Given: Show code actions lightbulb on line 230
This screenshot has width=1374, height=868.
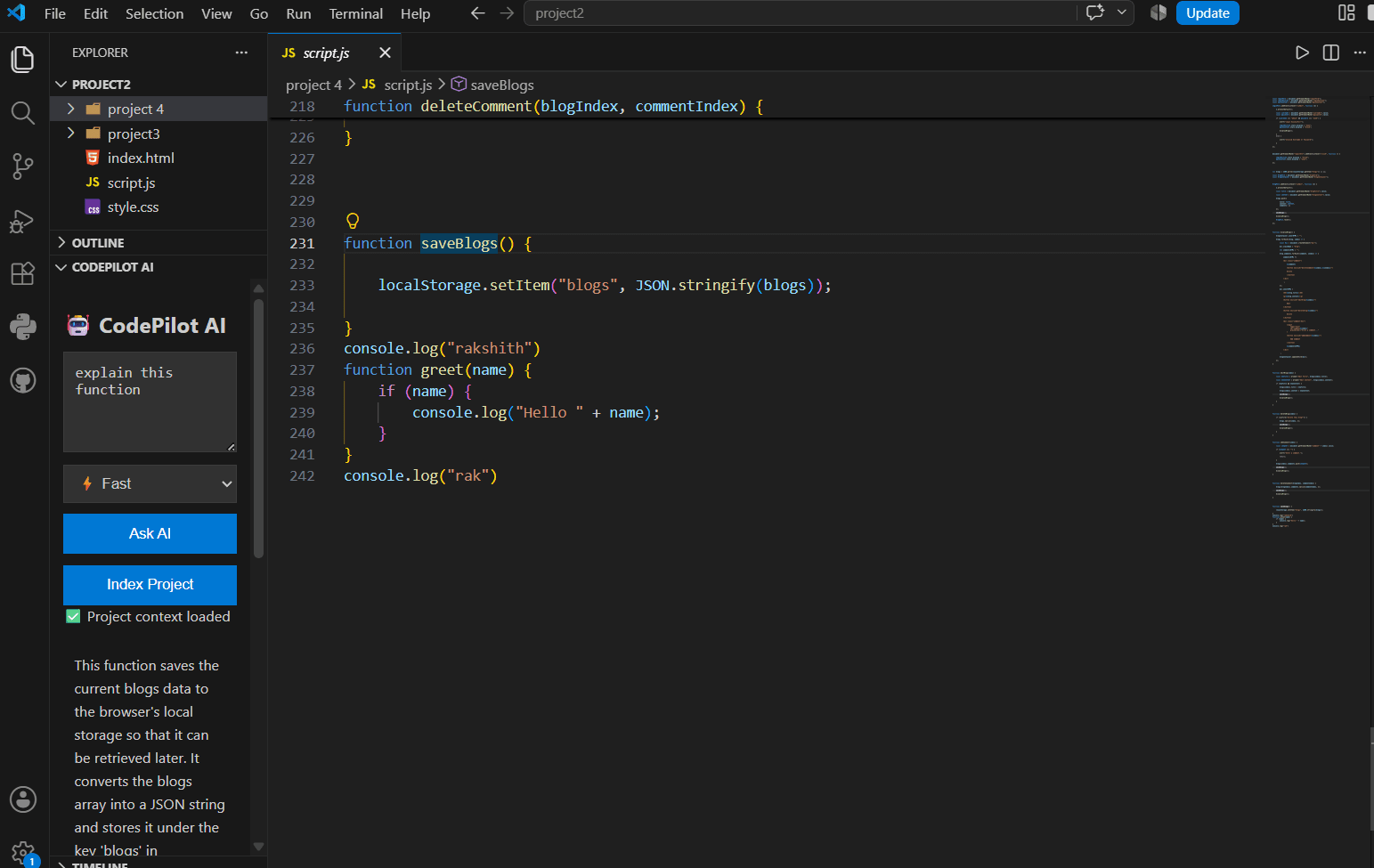Looking at the screenshot, I should [x=353, y=221].
